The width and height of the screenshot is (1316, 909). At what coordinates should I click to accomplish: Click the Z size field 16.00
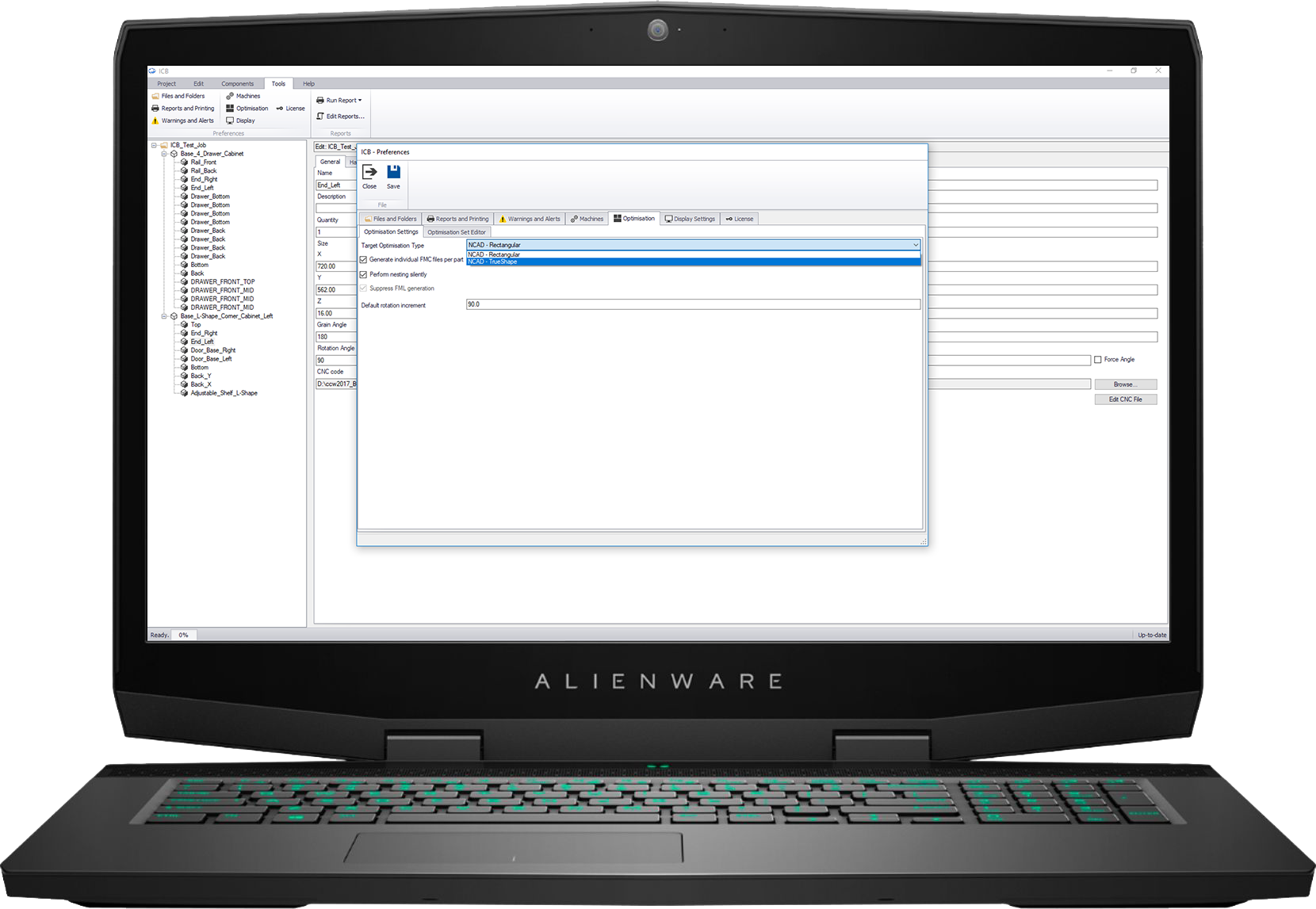tap(336, 314)
